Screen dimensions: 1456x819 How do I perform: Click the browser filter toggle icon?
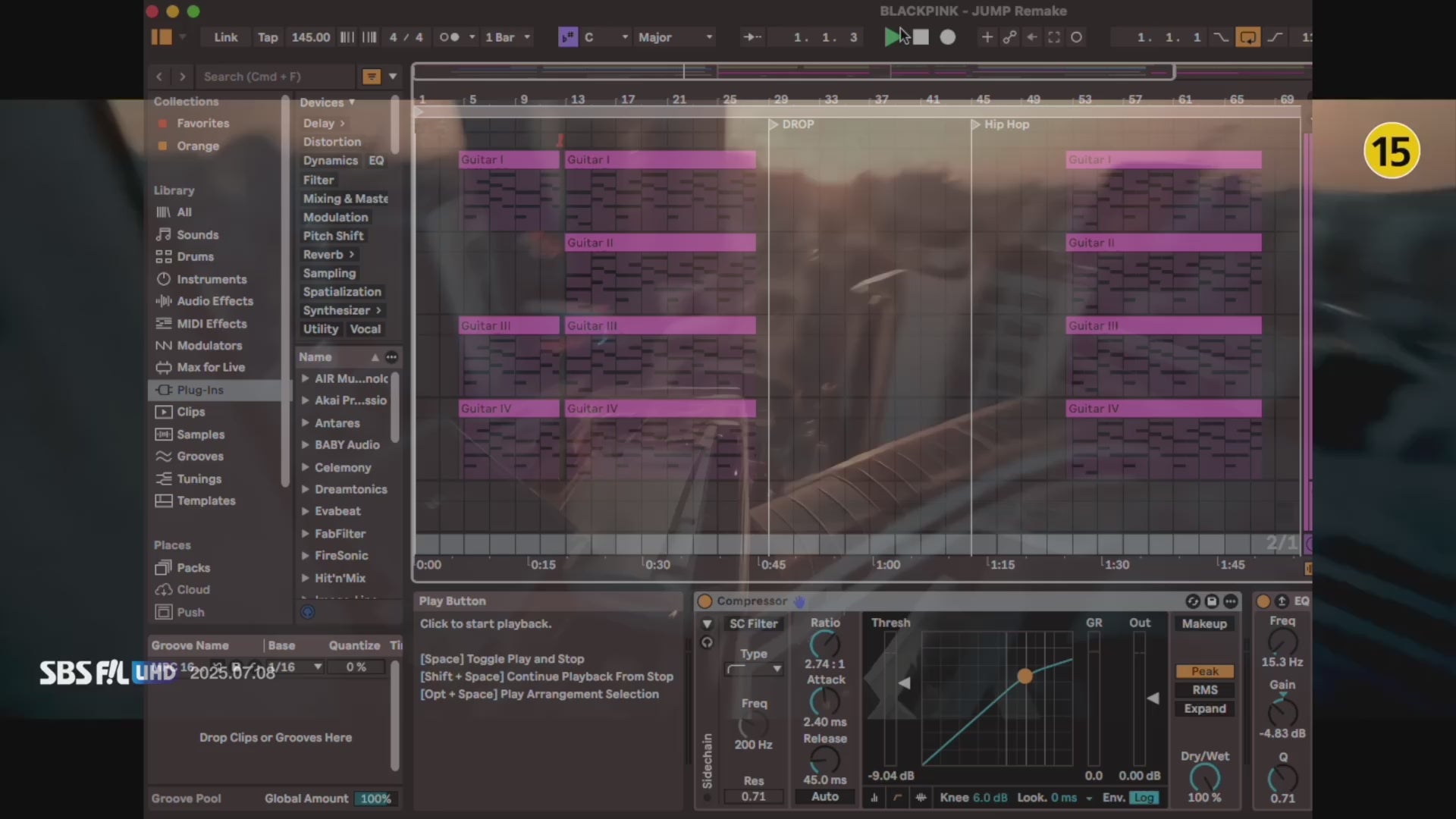pos(371,77)
